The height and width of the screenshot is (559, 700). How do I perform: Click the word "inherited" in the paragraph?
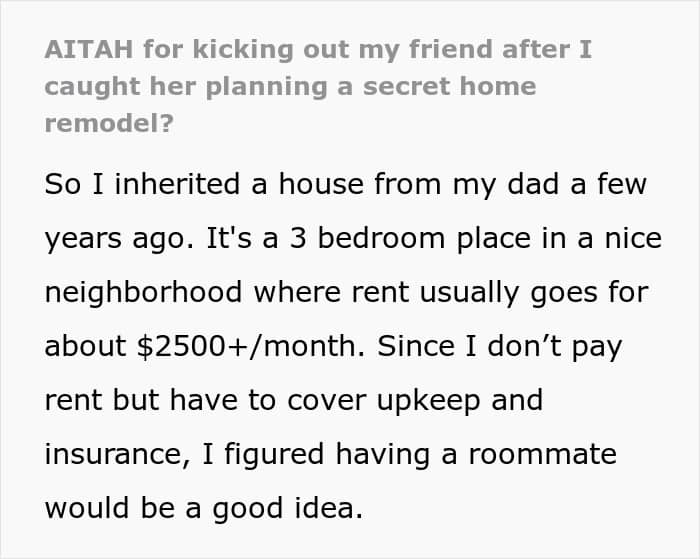click(x=178, y=184)
